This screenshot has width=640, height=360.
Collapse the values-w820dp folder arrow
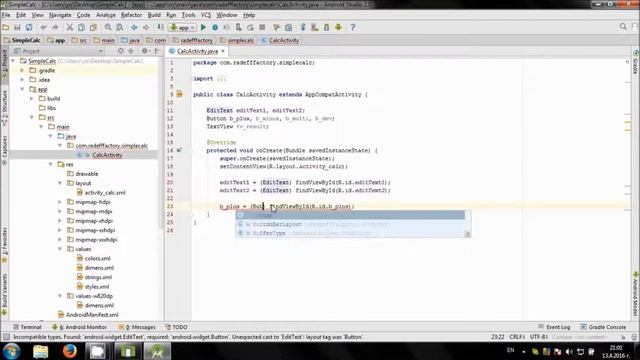(x=60, y=296)
